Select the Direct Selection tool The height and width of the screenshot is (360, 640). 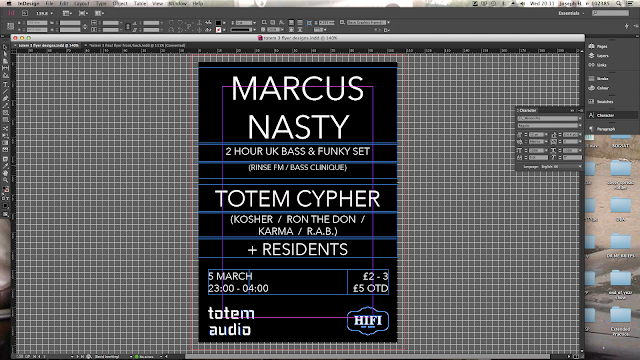point(5,54)
